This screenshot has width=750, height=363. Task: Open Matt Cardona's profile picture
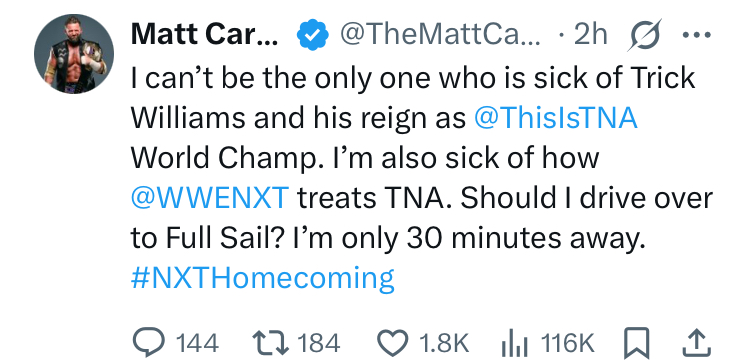coord(74,54)
